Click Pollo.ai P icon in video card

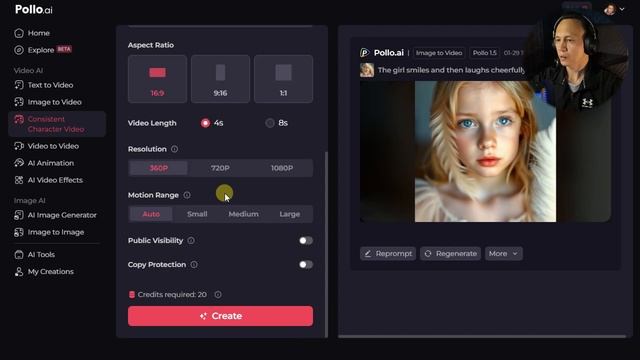[364, 53]
